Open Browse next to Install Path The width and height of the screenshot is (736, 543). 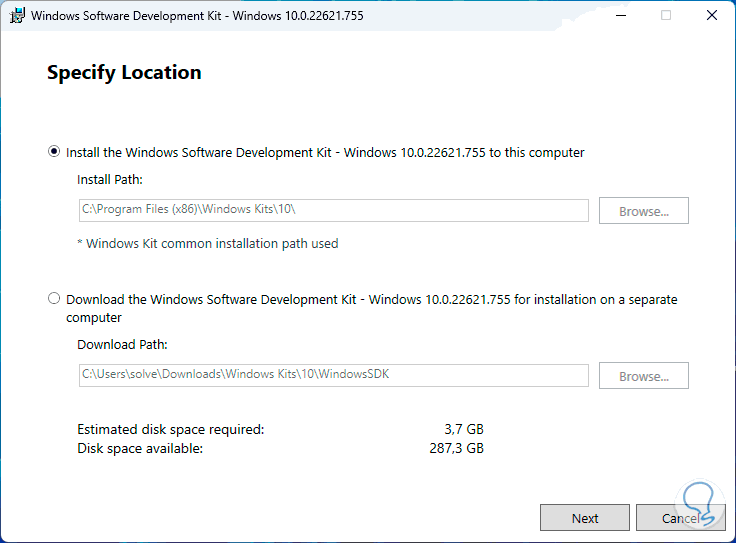point(644,211)
